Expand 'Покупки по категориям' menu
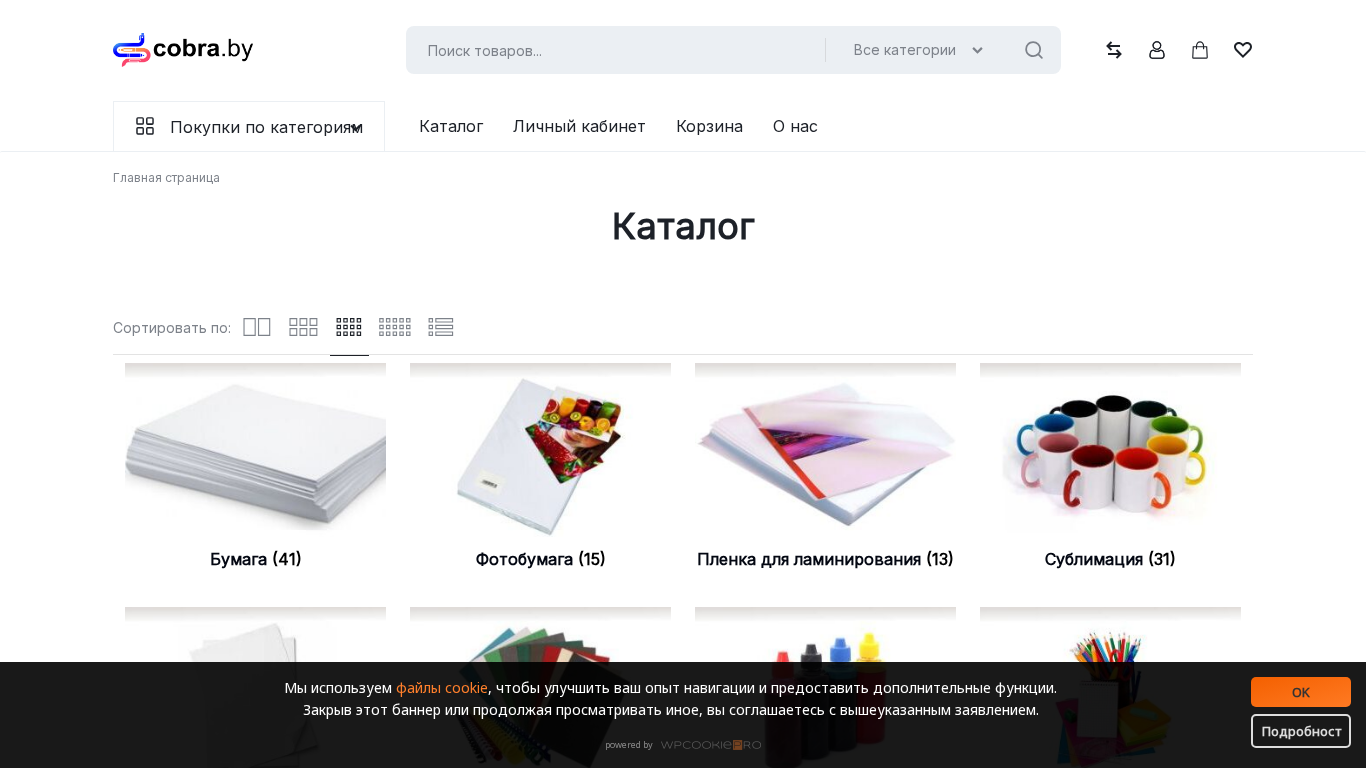 point(249,127)
